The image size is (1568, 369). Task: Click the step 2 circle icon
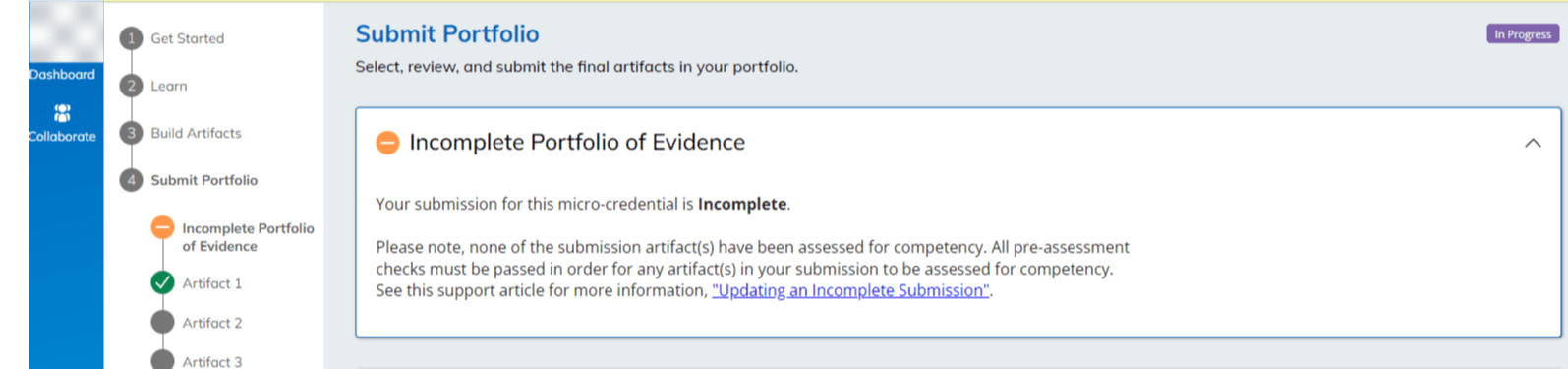tap(132, 86)
